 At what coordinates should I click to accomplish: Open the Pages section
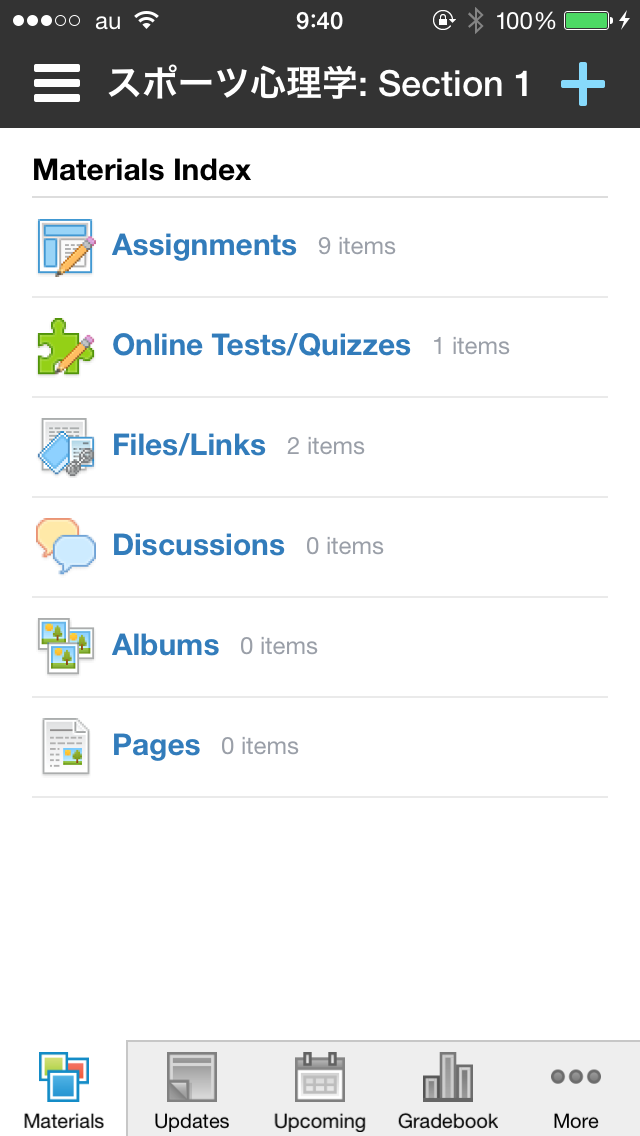click(x=156, y=746)
